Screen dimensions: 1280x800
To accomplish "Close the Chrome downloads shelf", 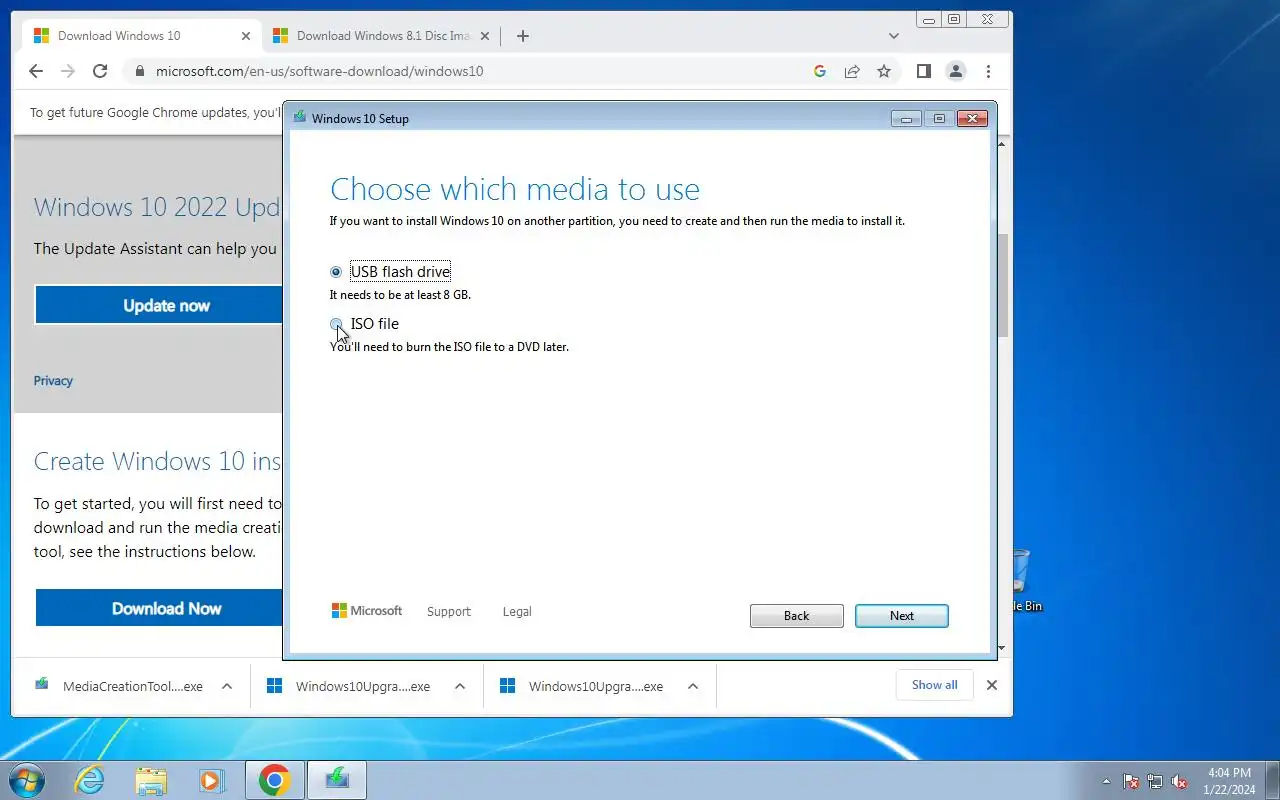I will pos(992,685).
